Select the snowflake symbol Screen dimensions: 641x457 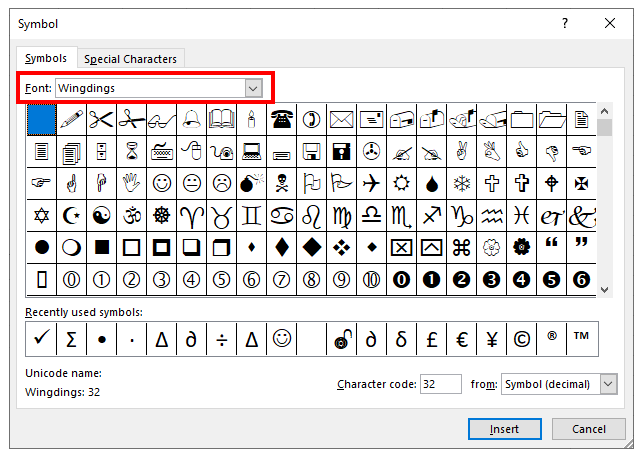pyautogui.click(x=461, y=183)
